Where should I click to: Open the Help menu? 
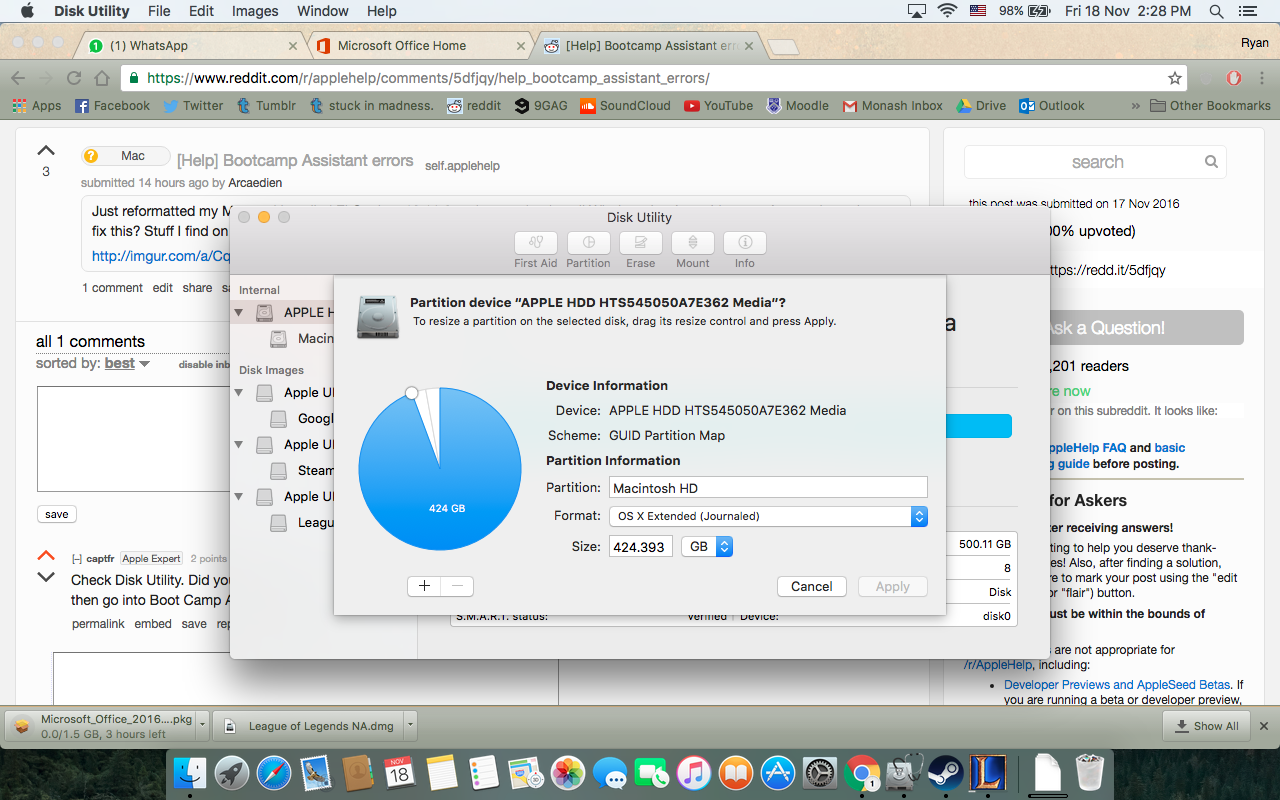tap(382, 11)
